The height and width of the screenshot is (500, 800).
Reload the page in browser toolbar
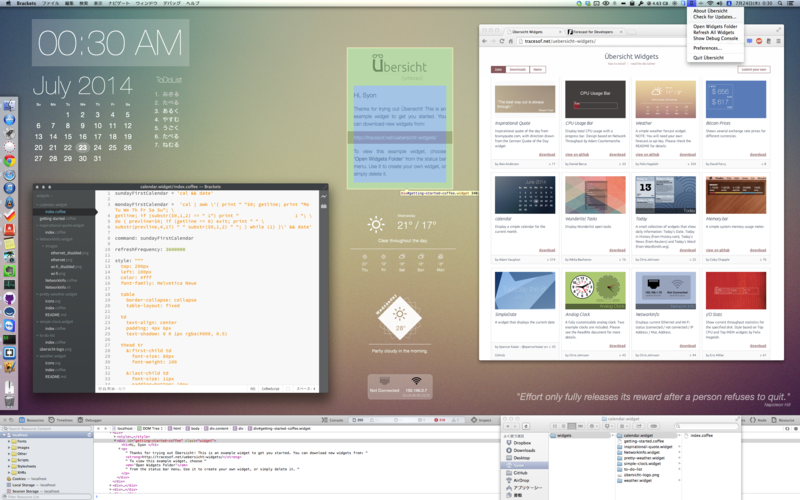click(x=502, y=41)
